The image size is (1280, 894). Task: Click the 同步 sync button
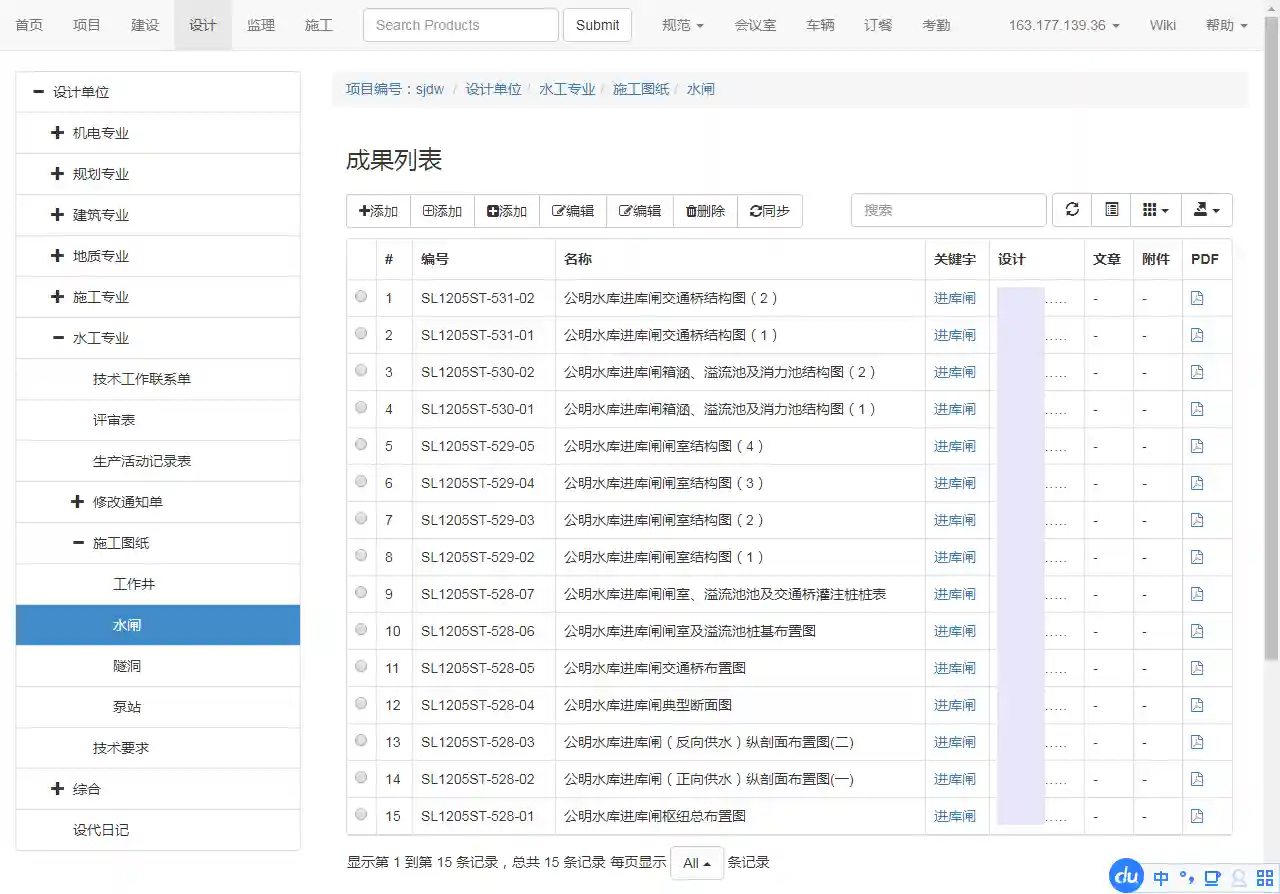tap(769, 211)
